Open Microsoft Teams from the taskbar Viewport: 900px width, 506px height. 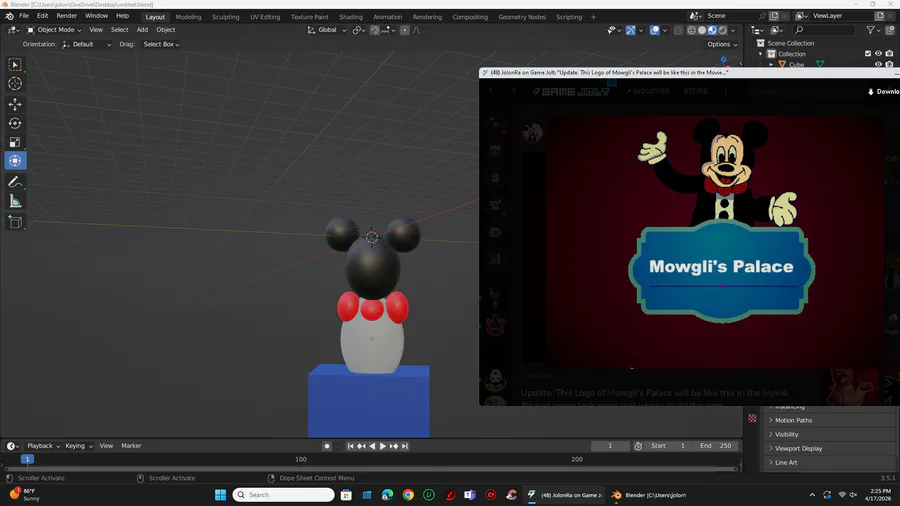470,495
